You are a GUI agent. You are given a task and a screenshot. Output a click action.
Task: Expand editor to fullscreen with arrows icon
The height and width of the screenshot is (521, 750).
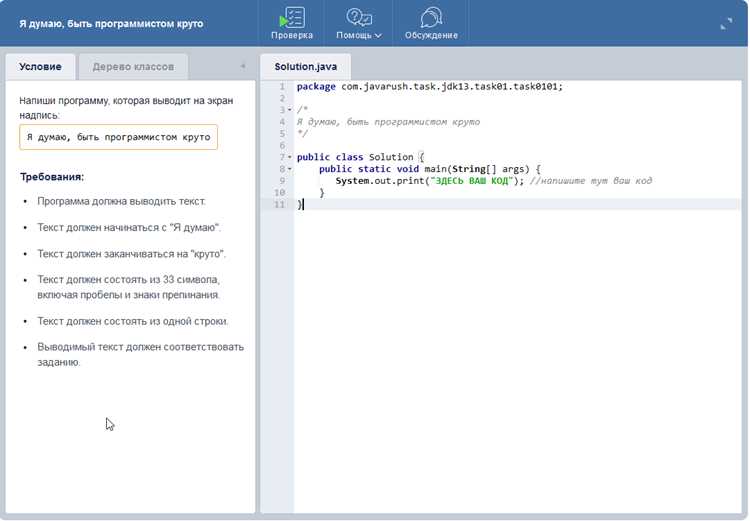pyautogui.click(x=726, y=23)
